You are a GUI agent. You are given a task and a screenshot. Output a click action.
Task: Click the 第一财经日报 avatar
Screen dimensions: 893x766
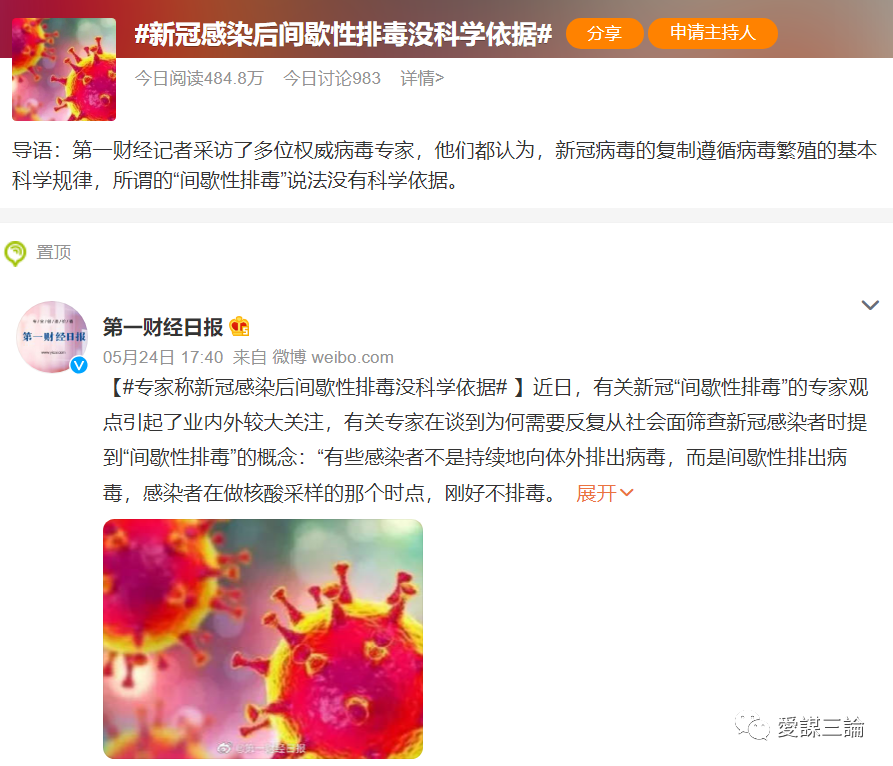(x=52, y=337)
